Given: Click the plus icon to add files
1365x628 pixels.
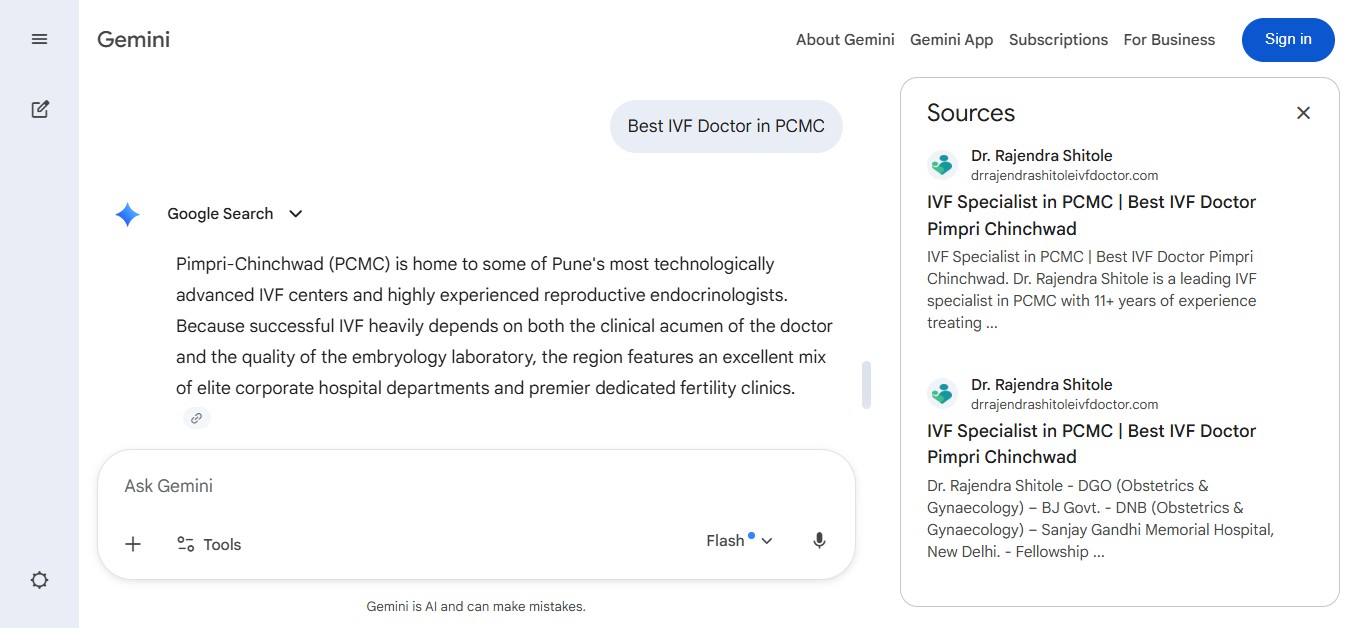Looking at the screenshot, I should 133,544.
